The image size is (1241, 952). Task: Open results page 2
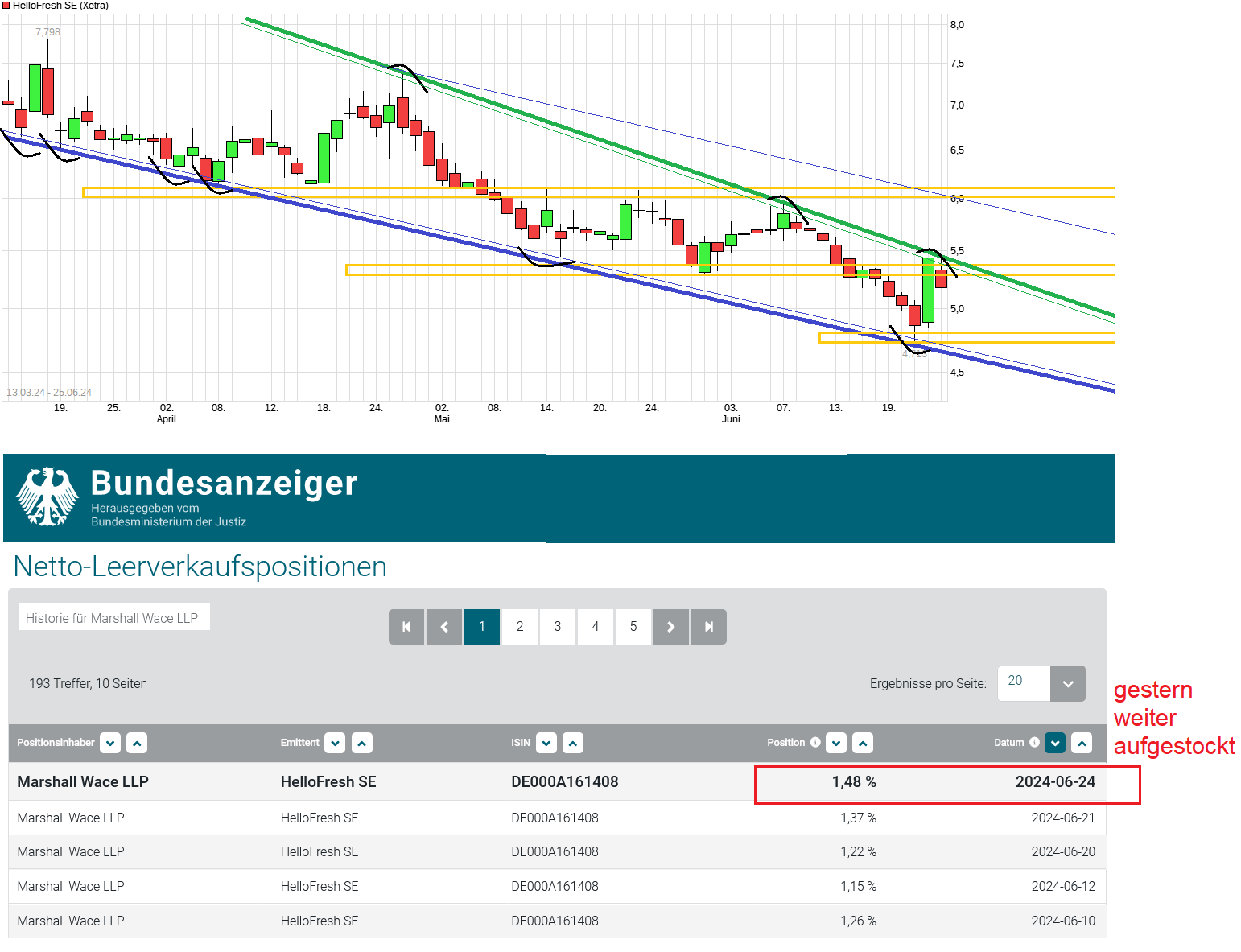(x=520, y=627)
